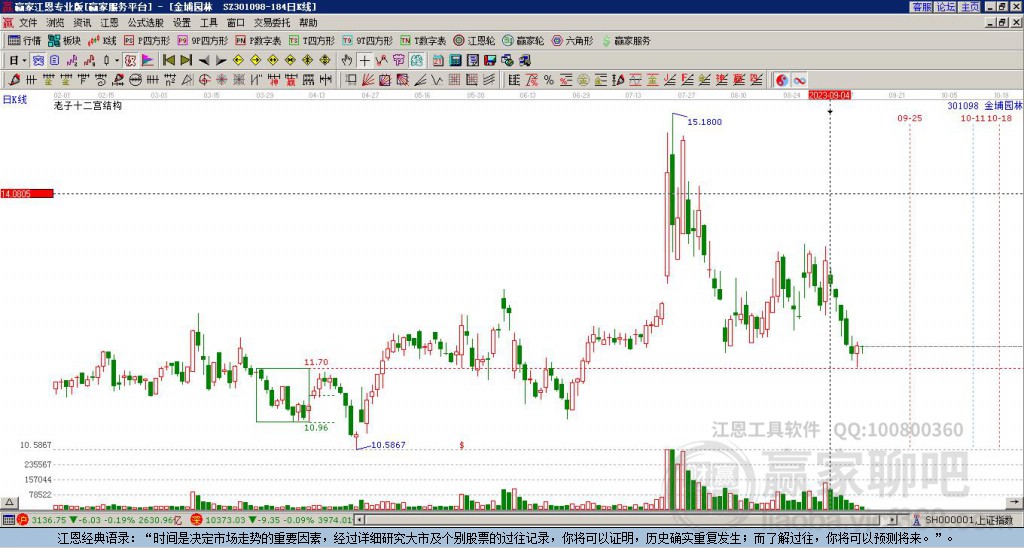
Task: Go to 主页 homepage link
Action: [970, 7]
